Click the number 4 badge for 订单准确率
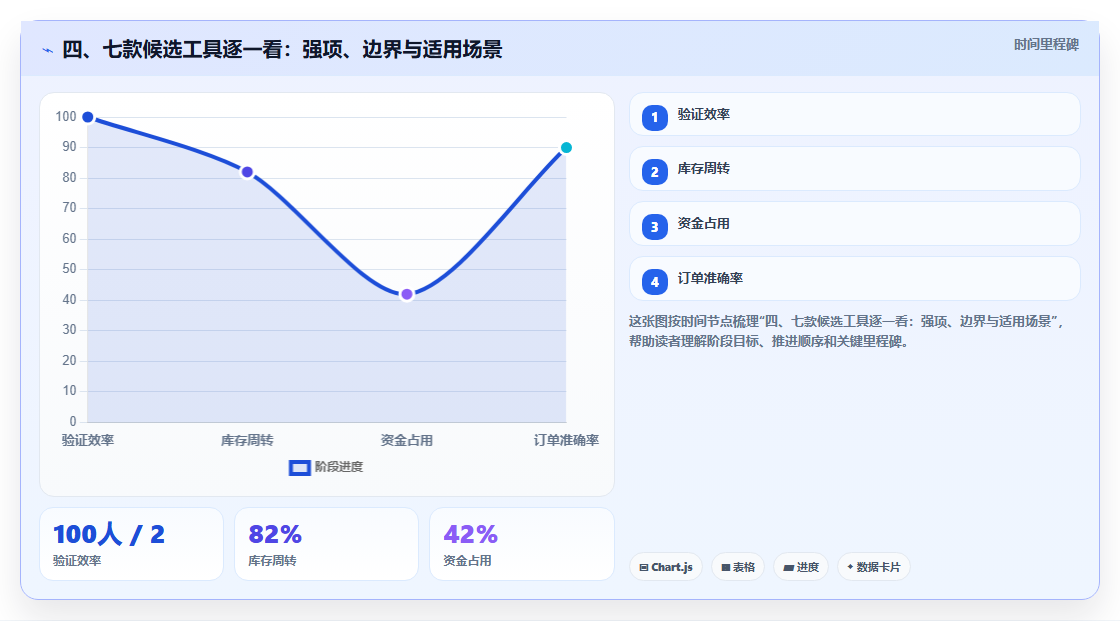Viewport: 1120px width, 621px height. (654, 282)
